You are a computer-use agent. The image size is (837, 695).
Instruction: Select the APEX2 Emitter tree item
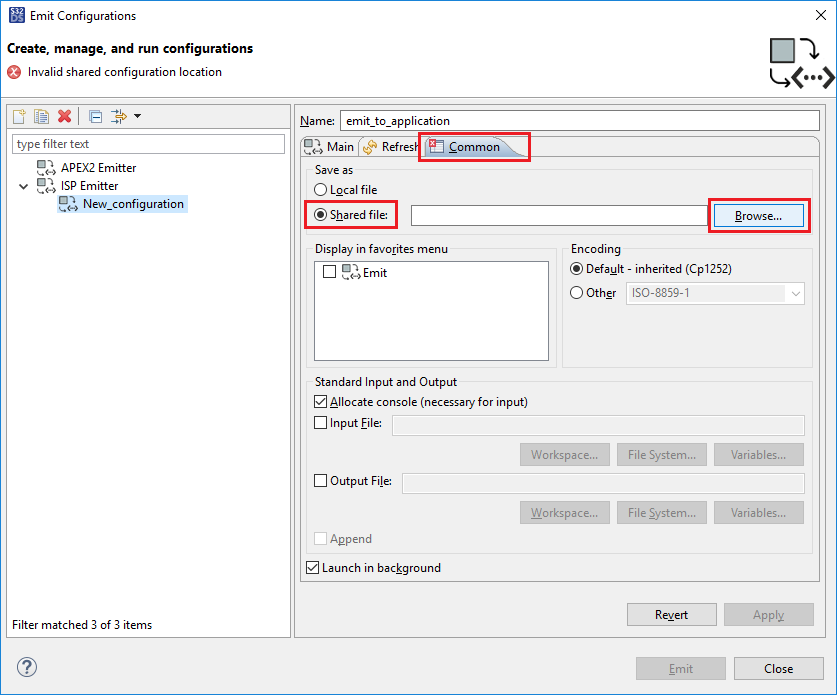(99, 168)
